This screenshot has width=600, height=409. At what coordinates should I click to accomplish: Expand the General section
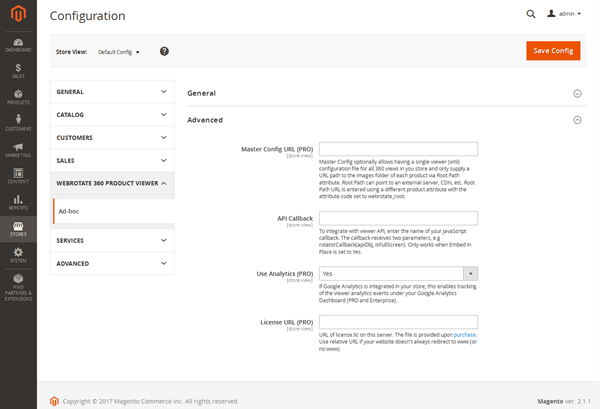(x=381, y=93)
